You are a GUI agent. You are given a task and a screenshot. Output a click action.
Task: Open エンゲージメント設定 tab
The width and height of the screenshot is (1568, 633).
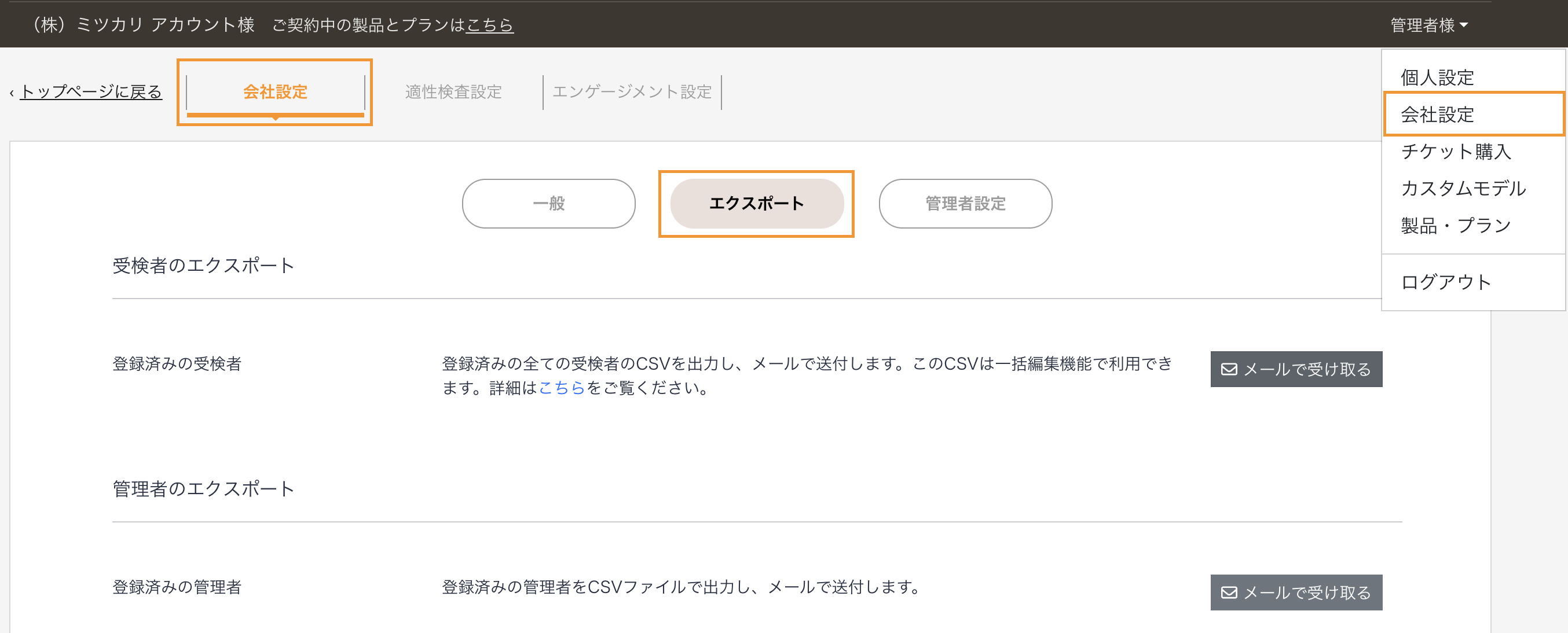(632, 92)
